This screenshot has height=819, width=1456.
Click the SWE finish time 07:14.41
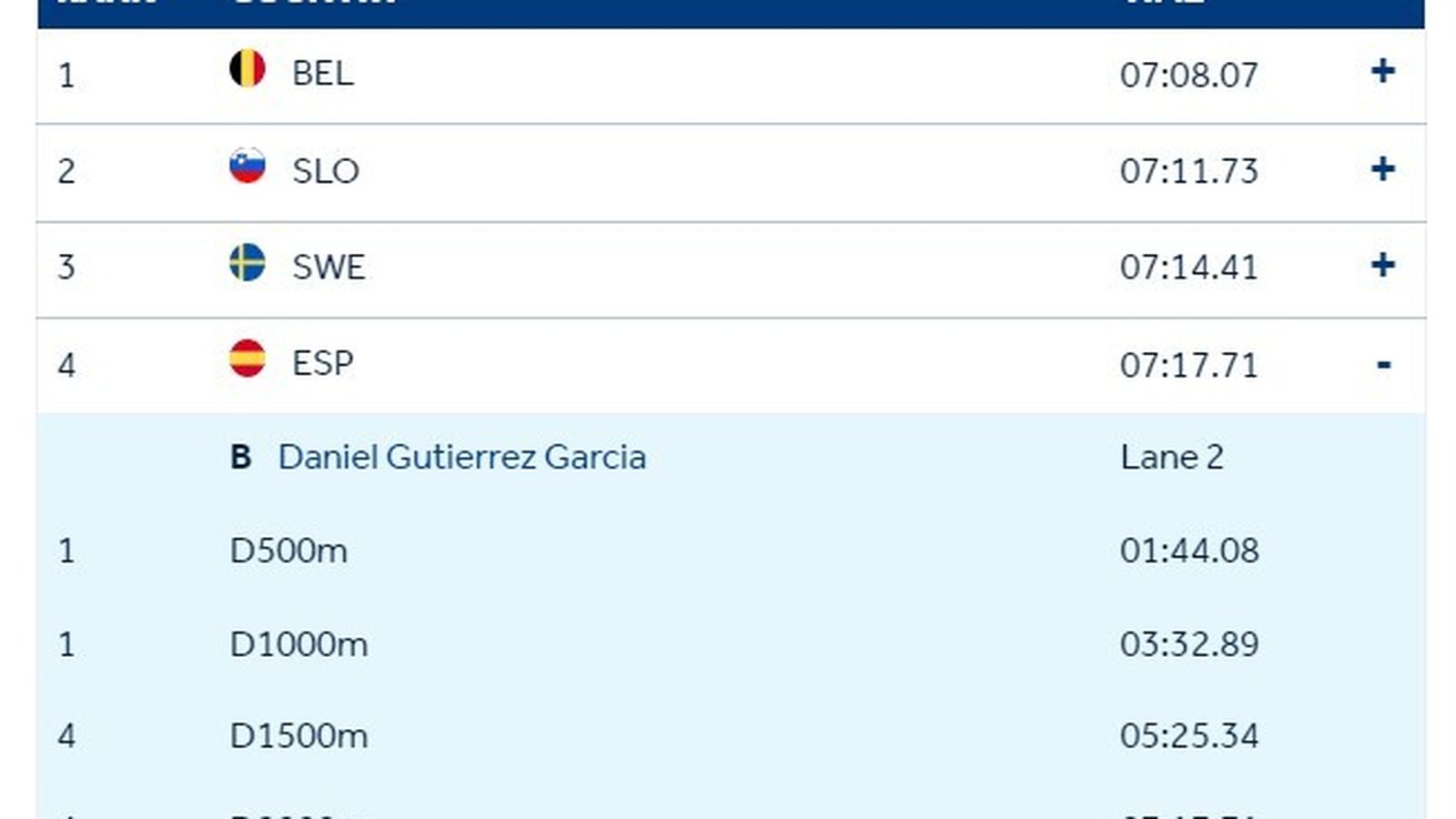[1188, 268]
